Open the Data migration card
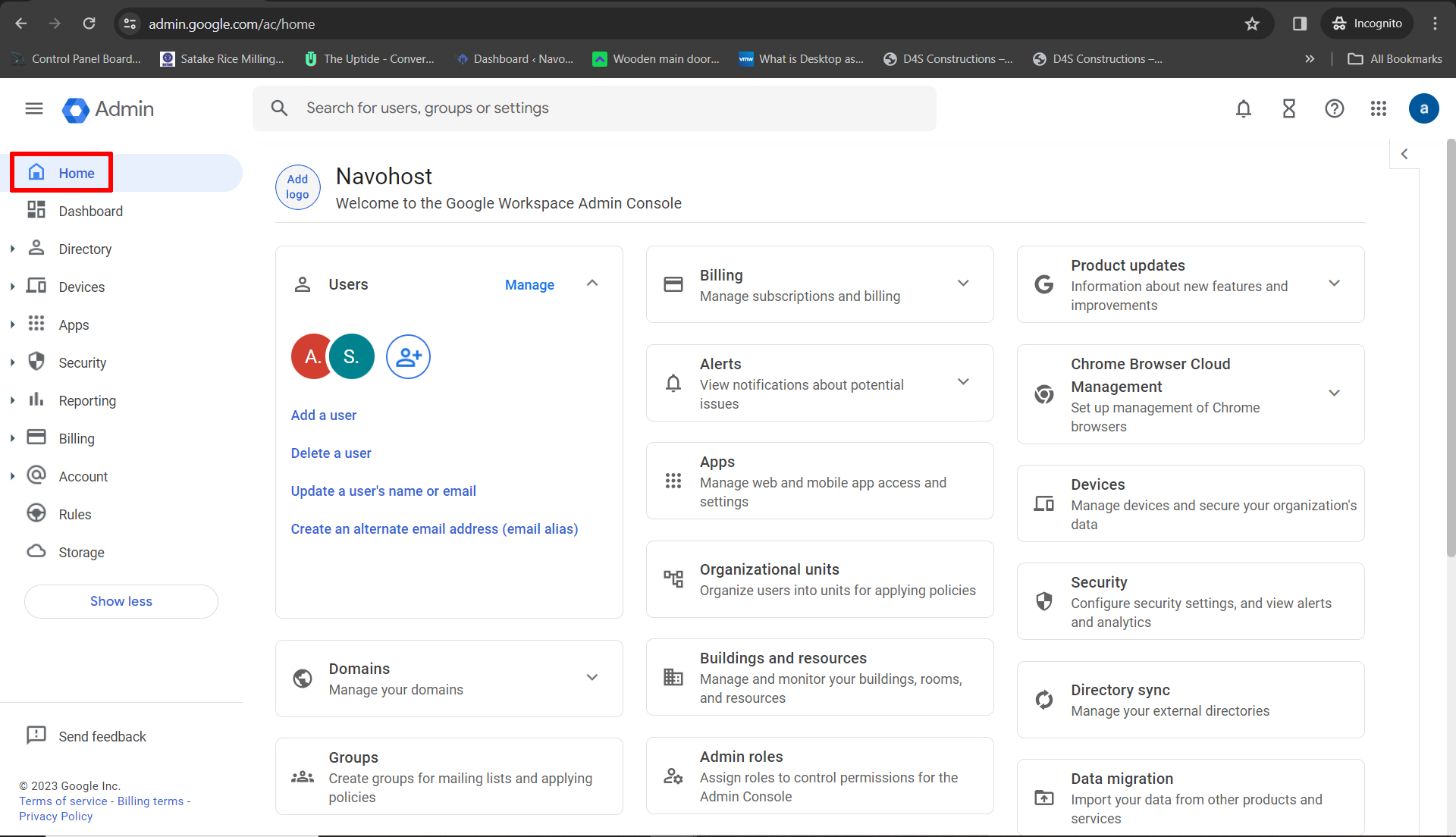 (x=1191, y=798)
